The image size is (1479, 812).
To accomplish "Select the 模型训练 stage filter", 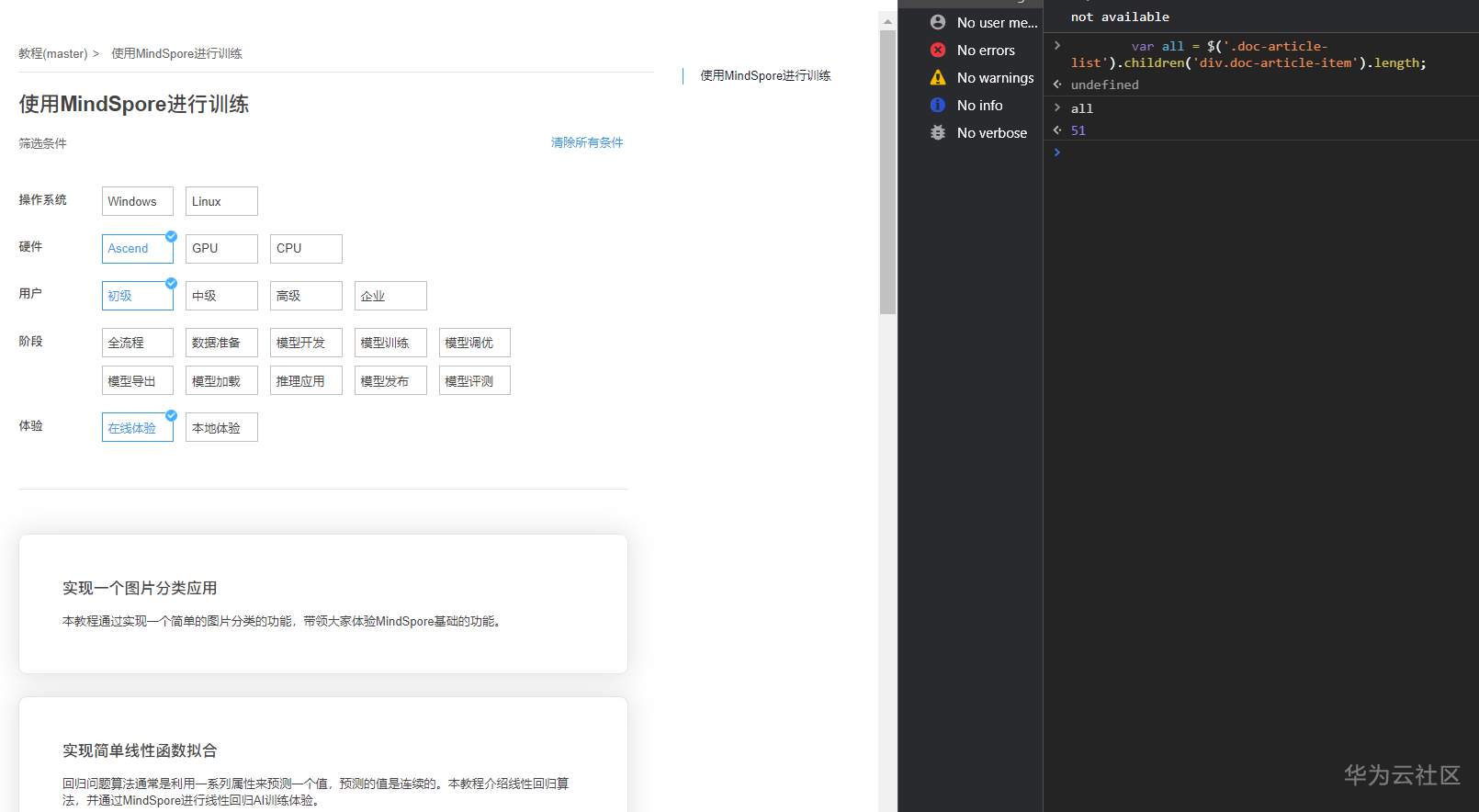I will tap(390, 343).
